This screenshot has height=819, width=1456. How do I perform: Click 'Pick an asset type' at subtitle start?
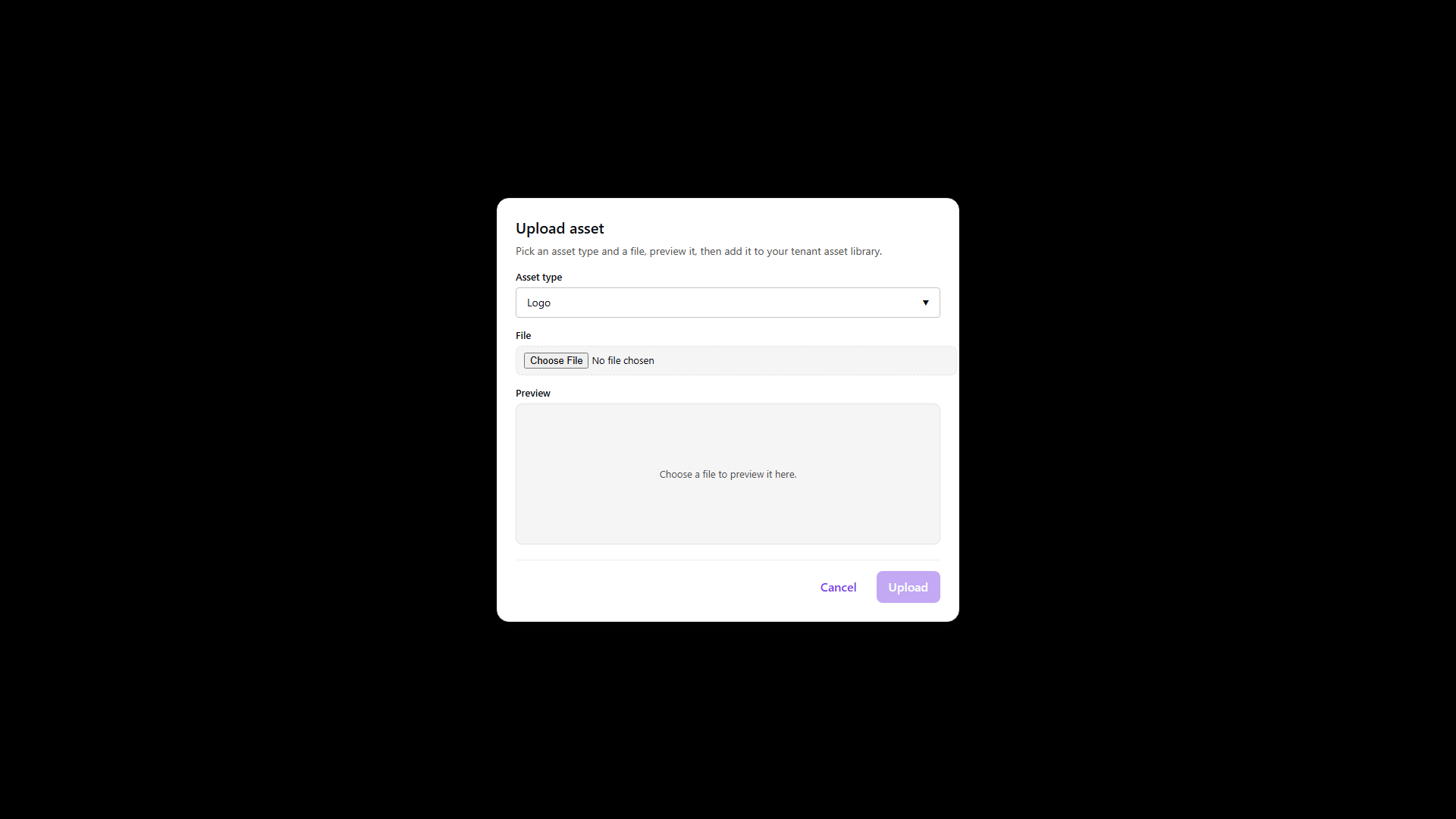(557, 251)
